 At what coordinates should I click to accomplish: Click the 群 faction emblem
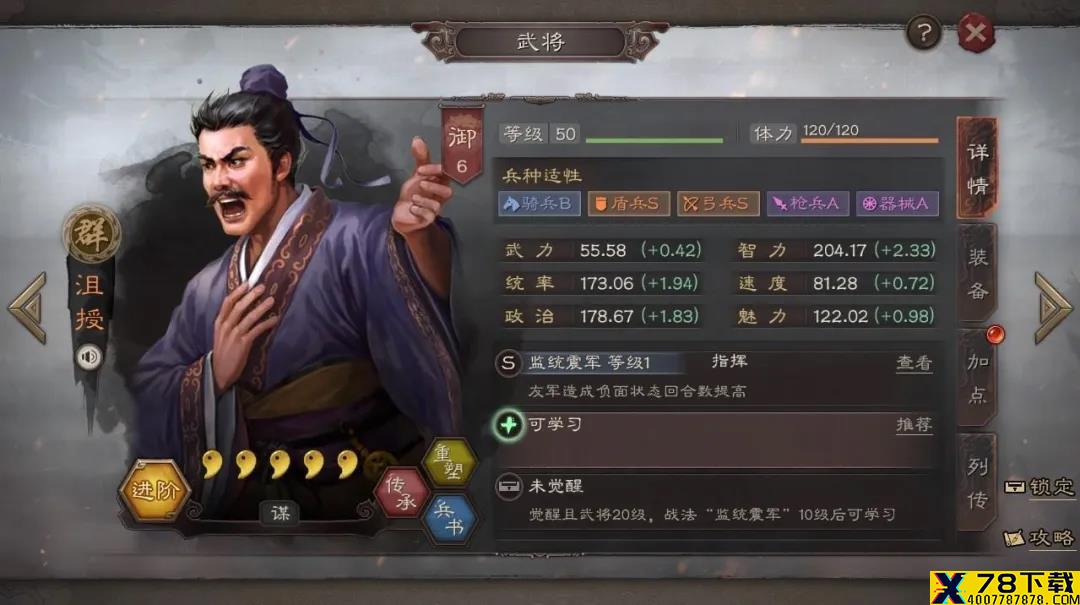91,235
